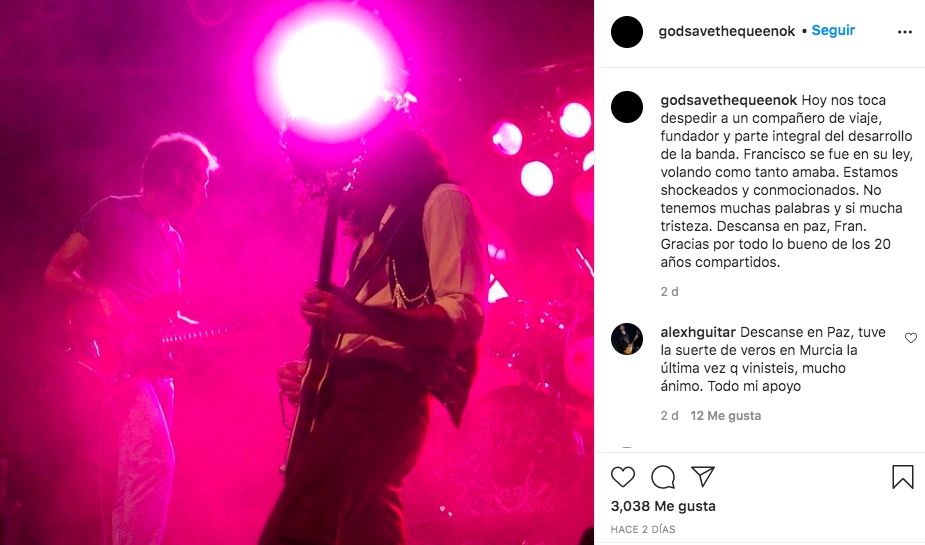View the 12 Me gusta on comment
Viewport: 925px width, 545px height.
coord(726,416)
